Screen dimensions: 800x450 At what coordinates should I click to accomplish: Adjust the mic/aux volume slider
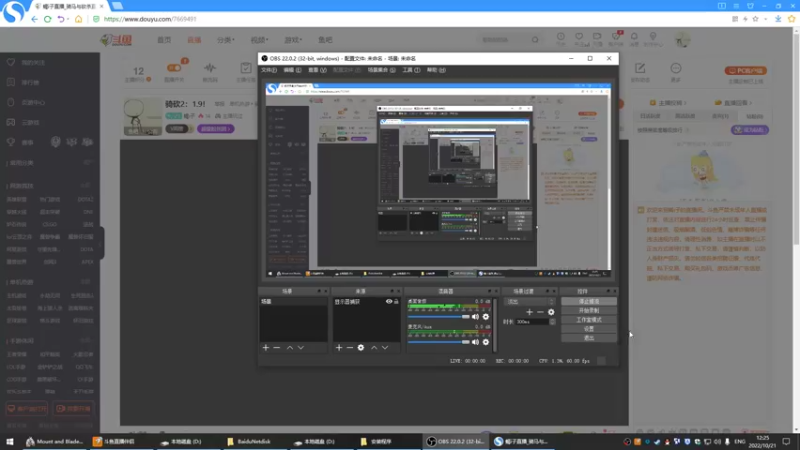[439, 342]
